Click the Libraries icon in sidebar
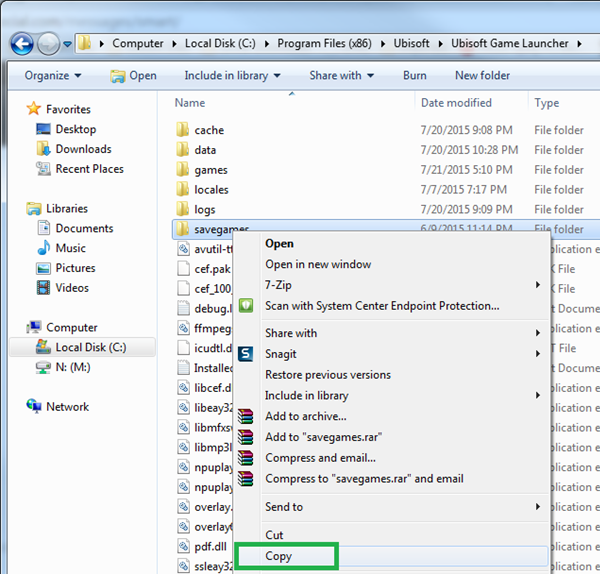The width and height of the screenshot is (600, 574). click(34, 208)
